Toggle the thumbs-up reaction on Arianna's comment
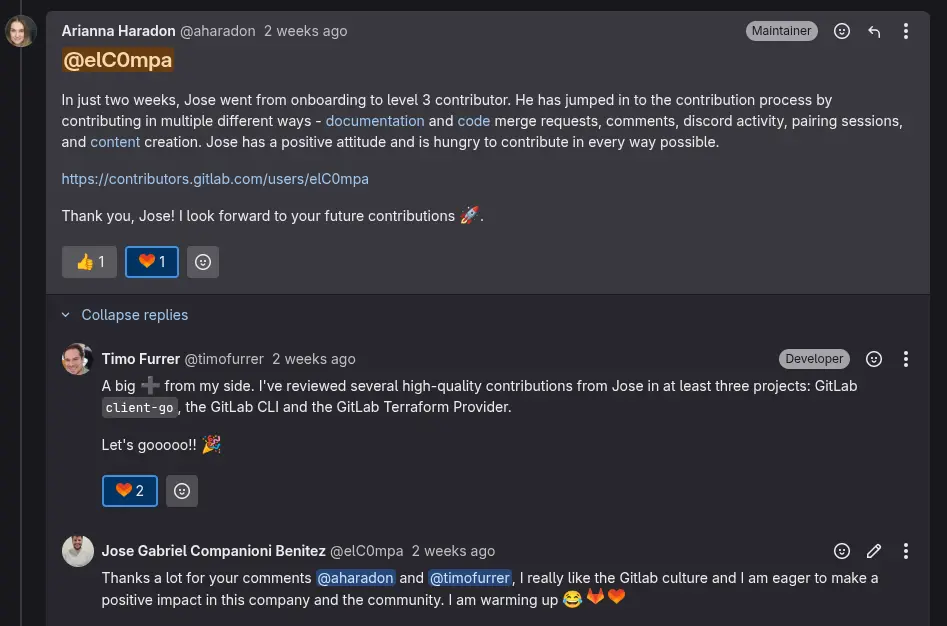 (x=89, y=262)
